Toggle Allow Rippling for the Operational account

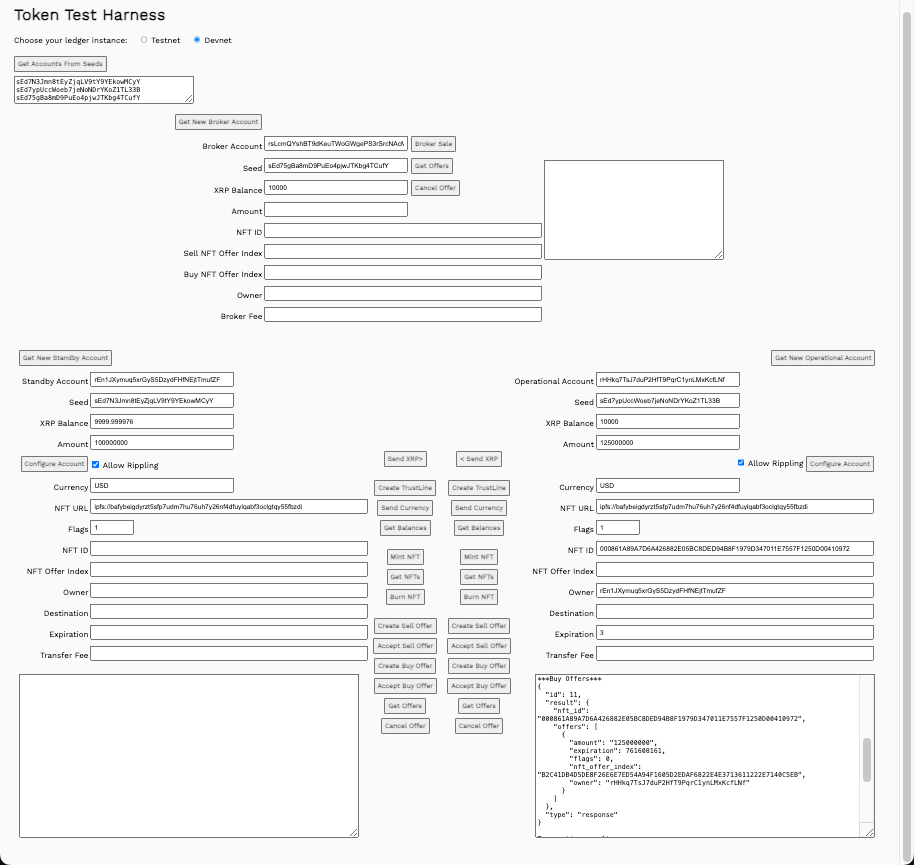tap(741, 463)
